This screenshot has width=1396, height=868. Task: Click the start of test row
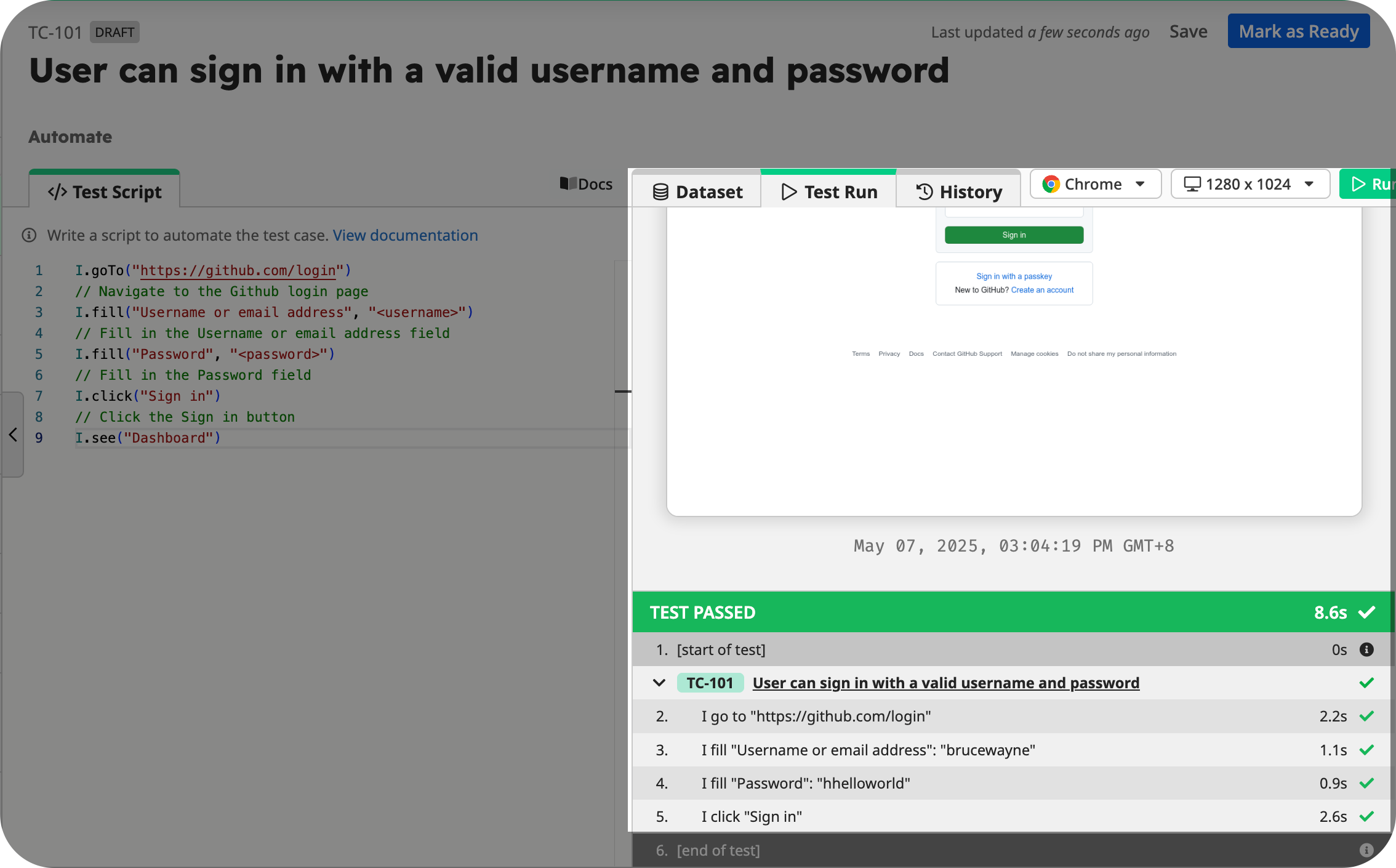(x=1014, y=649)
